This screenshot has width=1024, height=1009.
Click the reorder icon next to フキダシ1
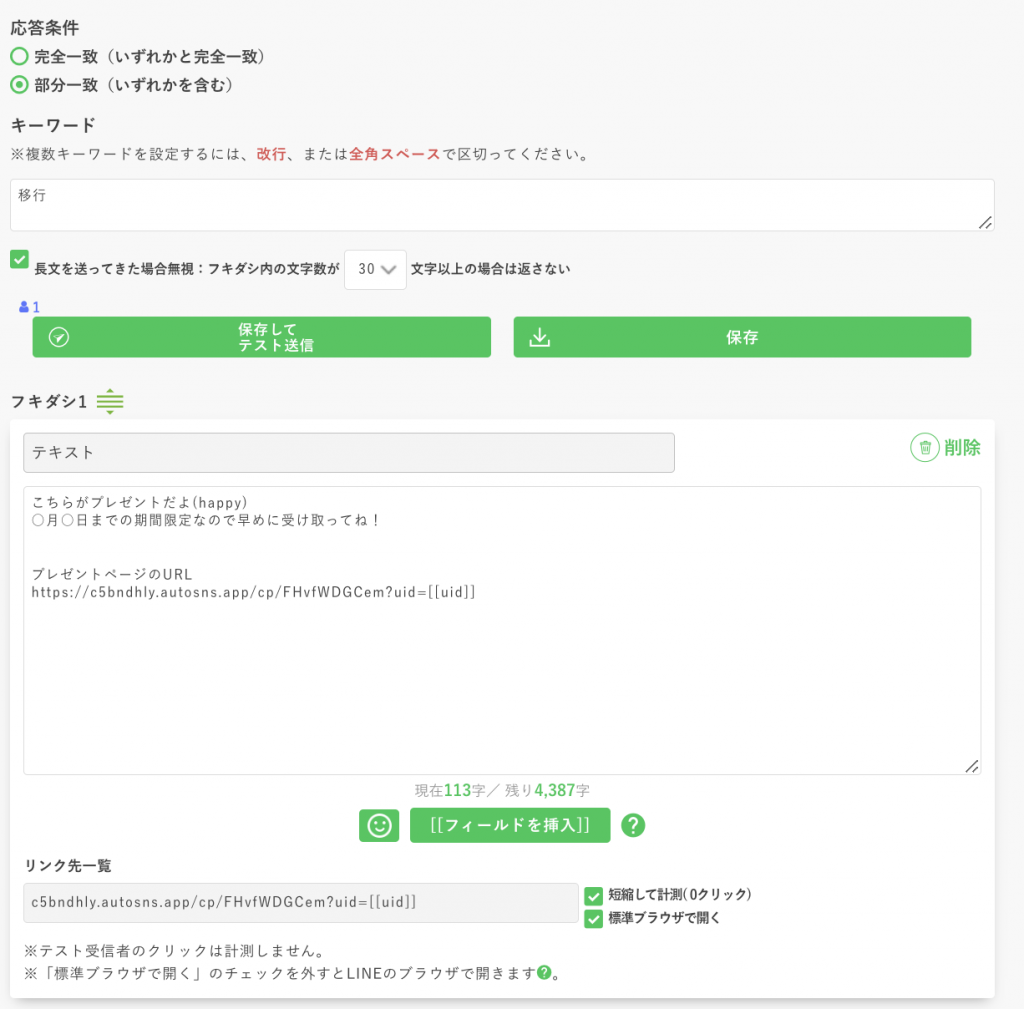110,401
